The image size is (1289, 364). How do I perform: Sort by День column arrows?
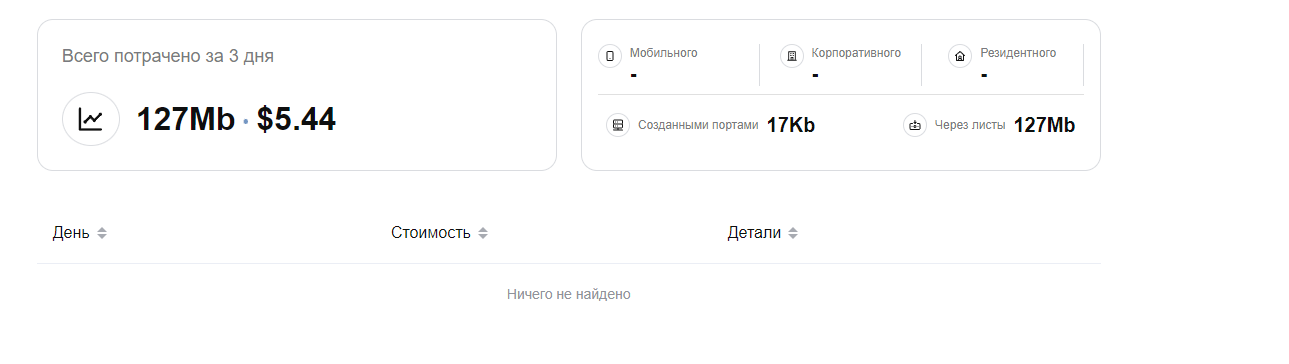(x=102, y=233)
